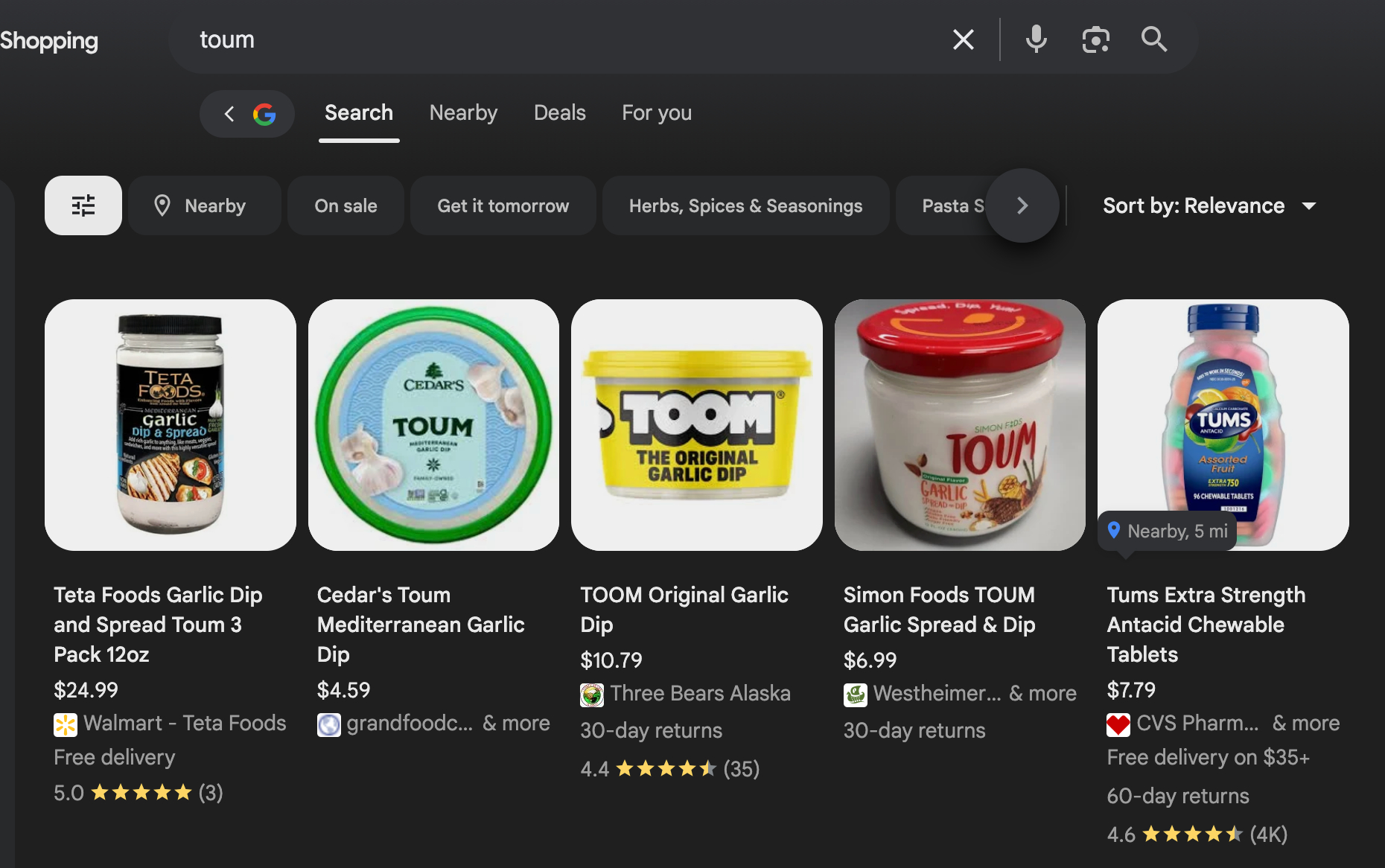Click the CVS Pharmacy heart icon
Viewport: 1385px width, 868px height.
click(1118, 724)
